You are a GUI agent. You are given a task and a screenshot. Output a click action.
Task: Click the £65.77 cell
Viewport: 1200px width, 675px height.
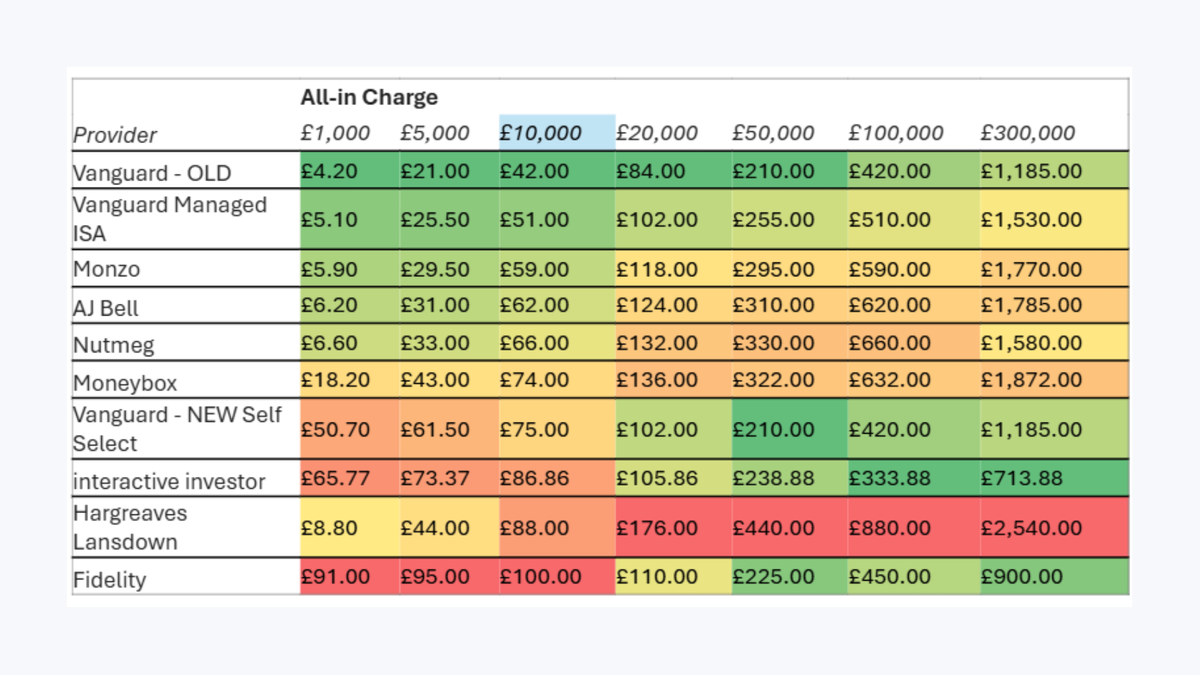[349, 478]
